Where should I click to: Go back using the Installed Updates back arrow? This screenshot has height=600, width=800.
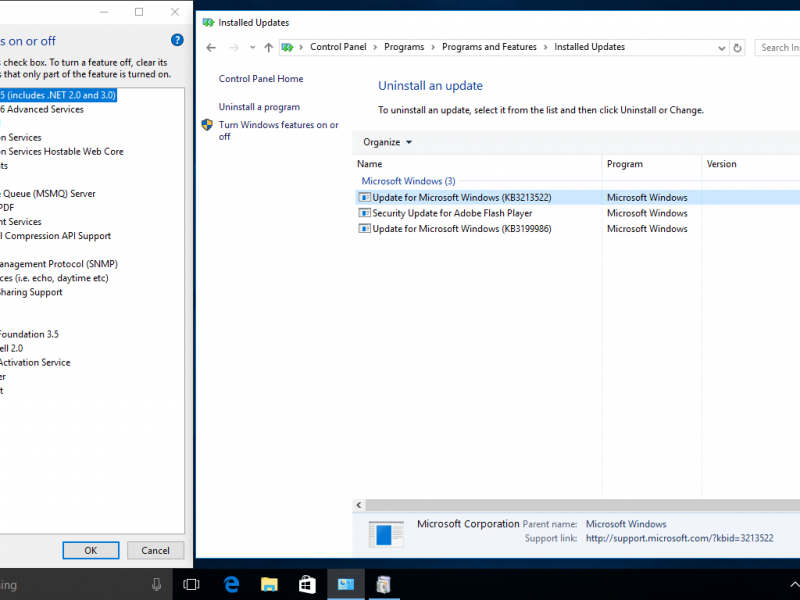pos(211,47)
